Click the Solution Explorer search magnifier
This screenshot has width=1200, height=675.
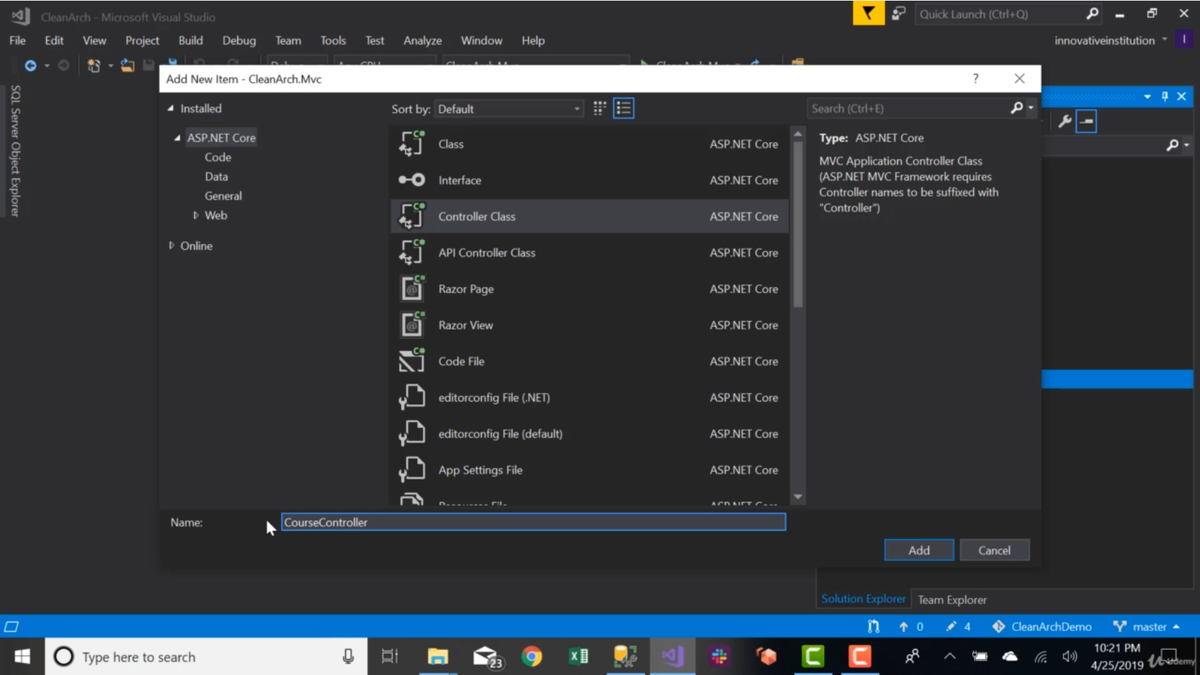click(x=1173, y=145)
